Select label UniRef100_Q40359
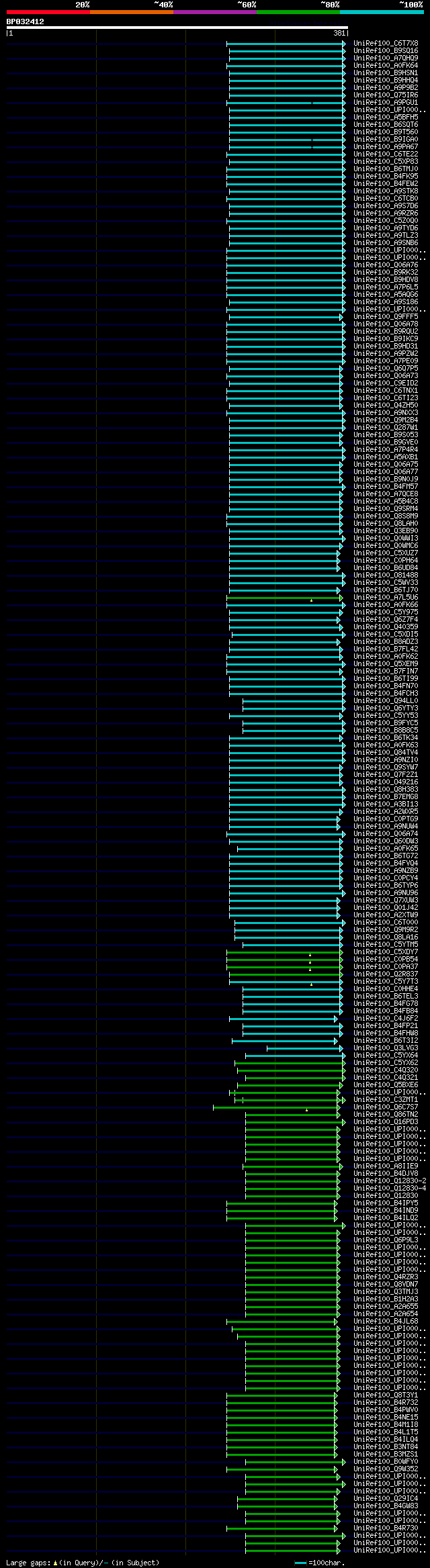Image resolution: width=430 pixels, height=1568 pixels. [386, 627]
